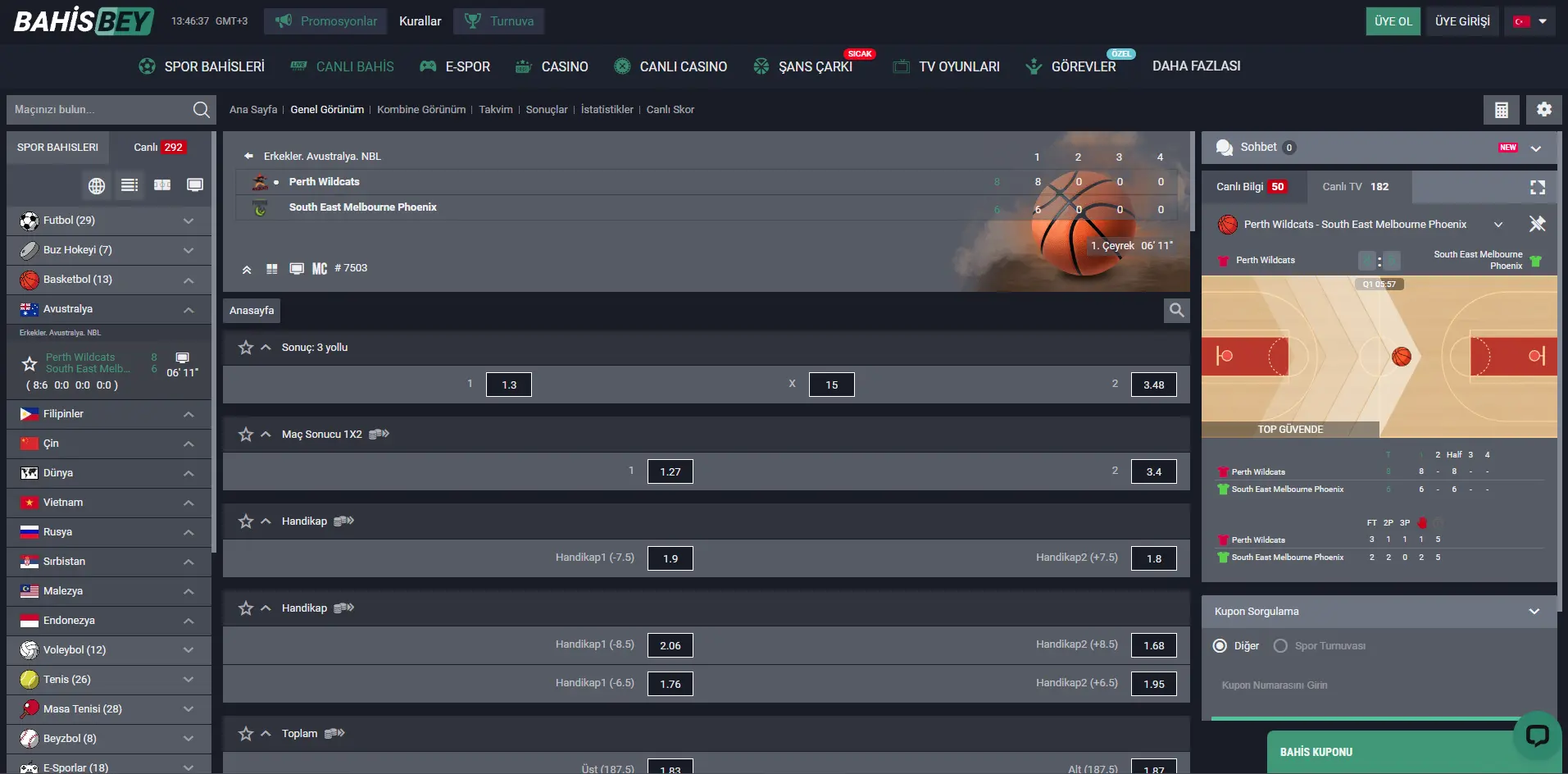
Task: Open the Promosyonlar button
Action: [326, 21]
